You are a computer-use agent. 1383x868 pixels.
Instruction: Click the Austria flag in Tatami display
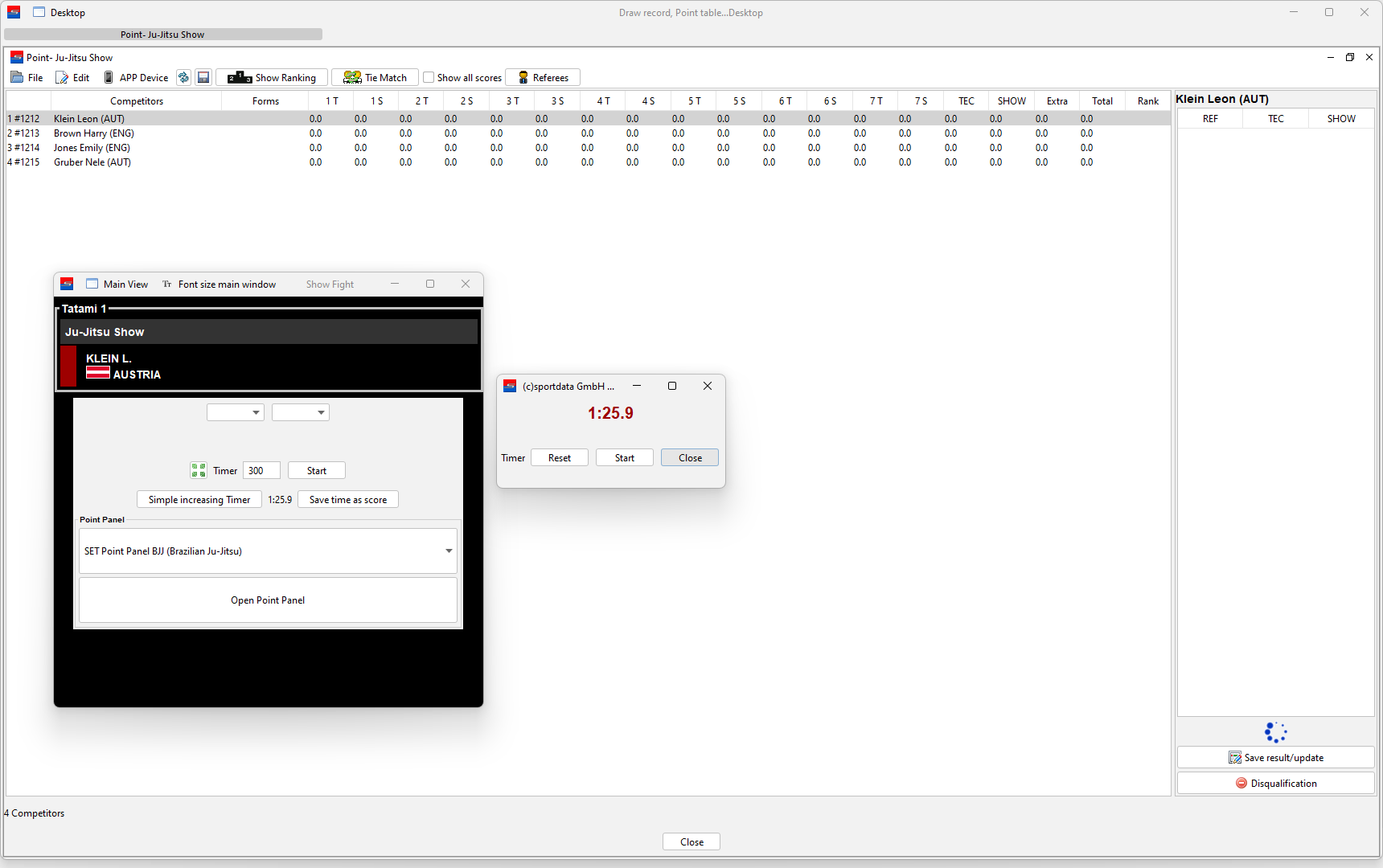point(98,372)
